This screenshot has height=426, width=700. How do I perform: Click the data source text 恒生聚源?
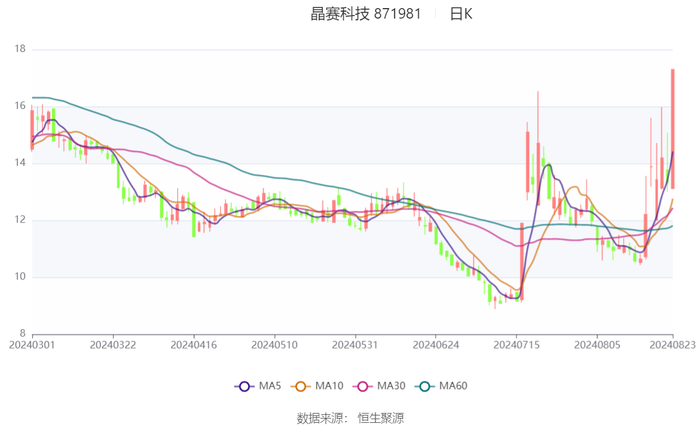[381, 418]
